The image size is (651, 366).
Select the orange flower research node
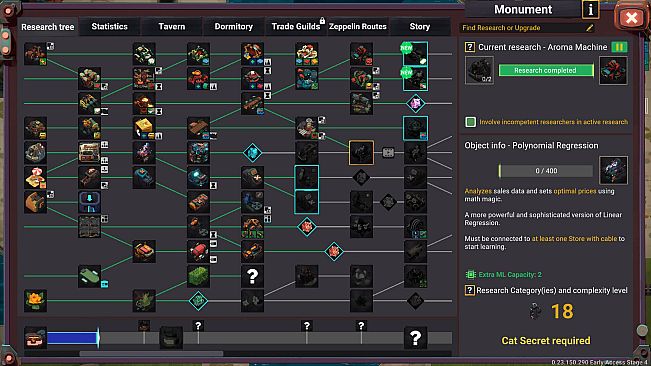point(35,300)
